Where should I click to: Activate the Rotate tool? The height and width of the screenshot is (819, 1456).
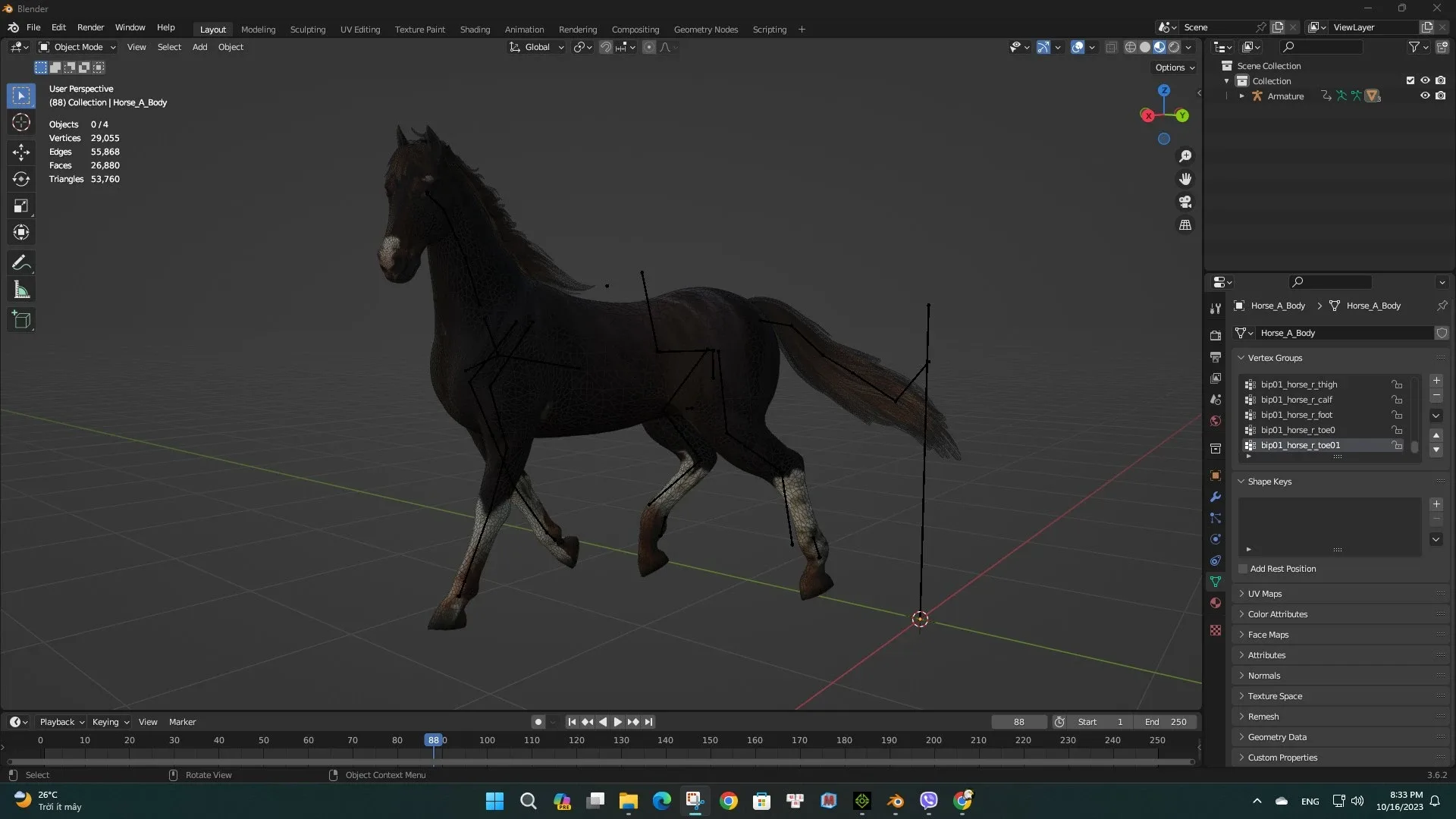point(21,179)
